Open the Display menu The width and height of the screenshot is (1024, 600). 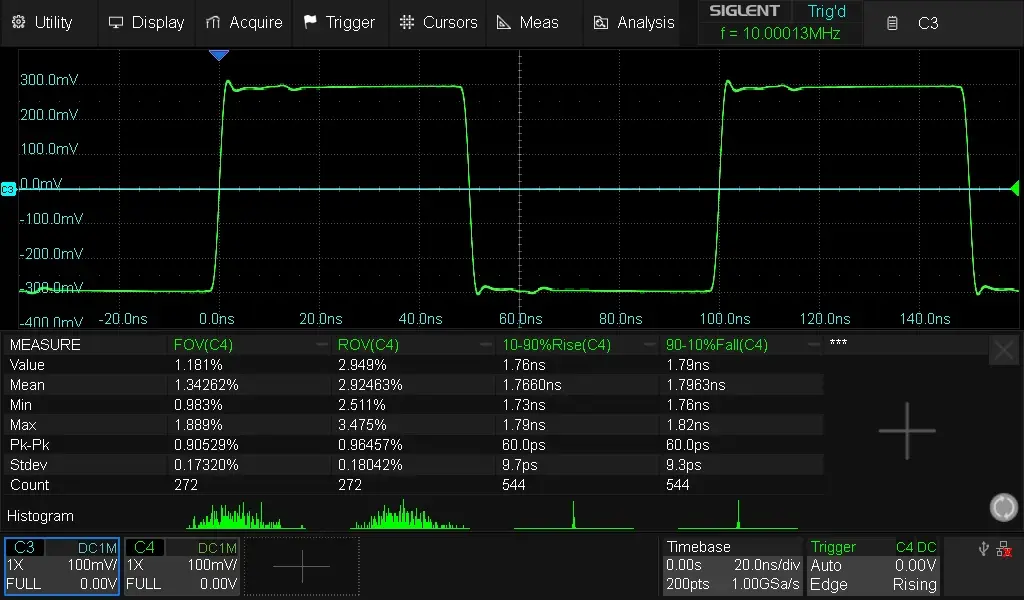[146, 22]
